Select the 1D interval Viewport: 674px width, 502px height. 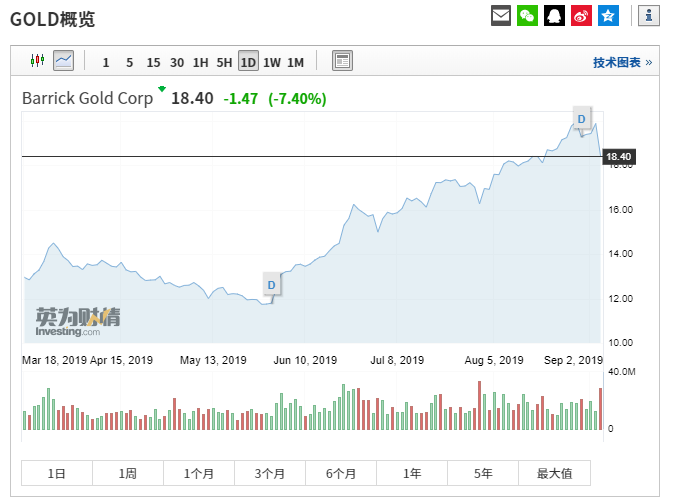tap(248, 61)
